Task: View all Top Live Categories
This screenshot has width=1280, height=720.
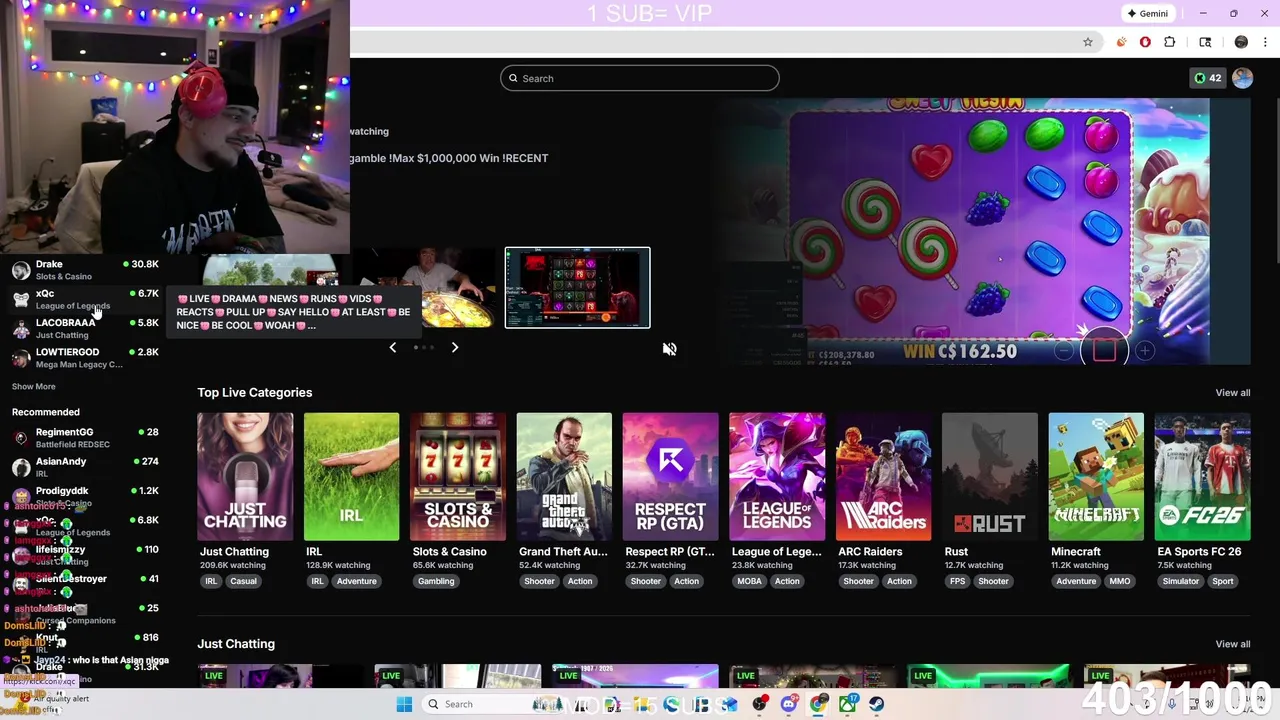Action: point(1232,393)
